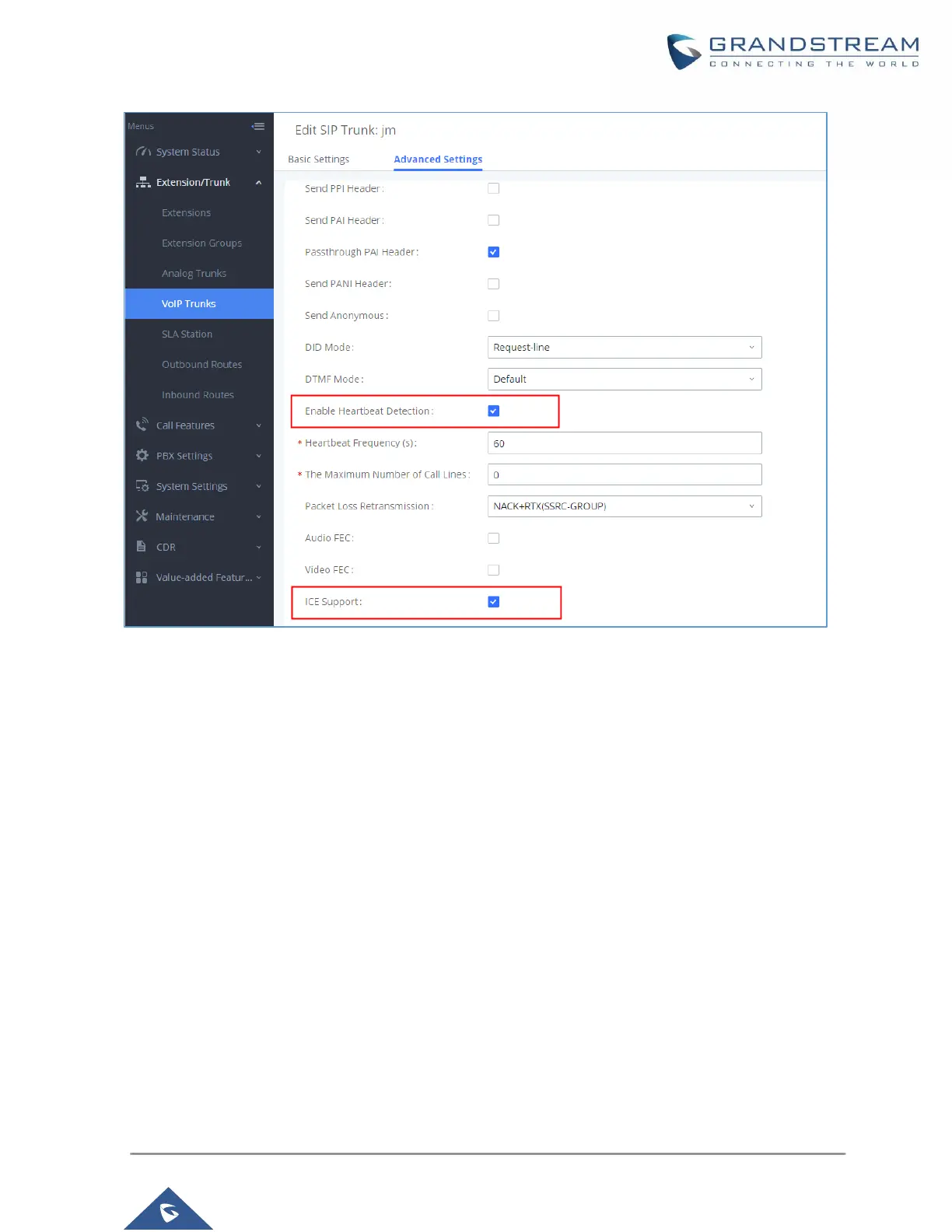This screenshot has width=952, height=1232.
Task: Open Inbound Routes in sidebar
Action: (199, 394)
